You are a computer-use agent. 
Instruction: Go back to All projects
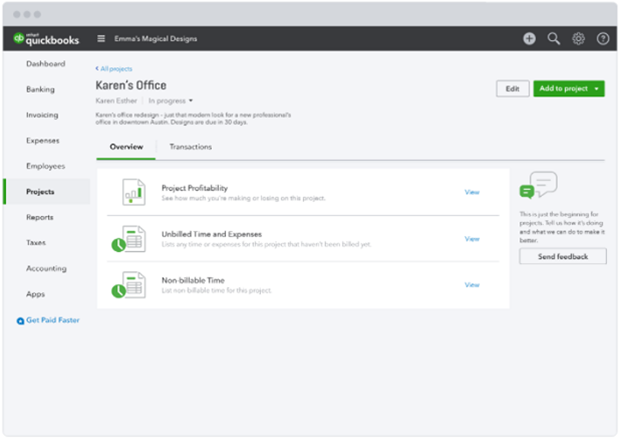point(114,69)
